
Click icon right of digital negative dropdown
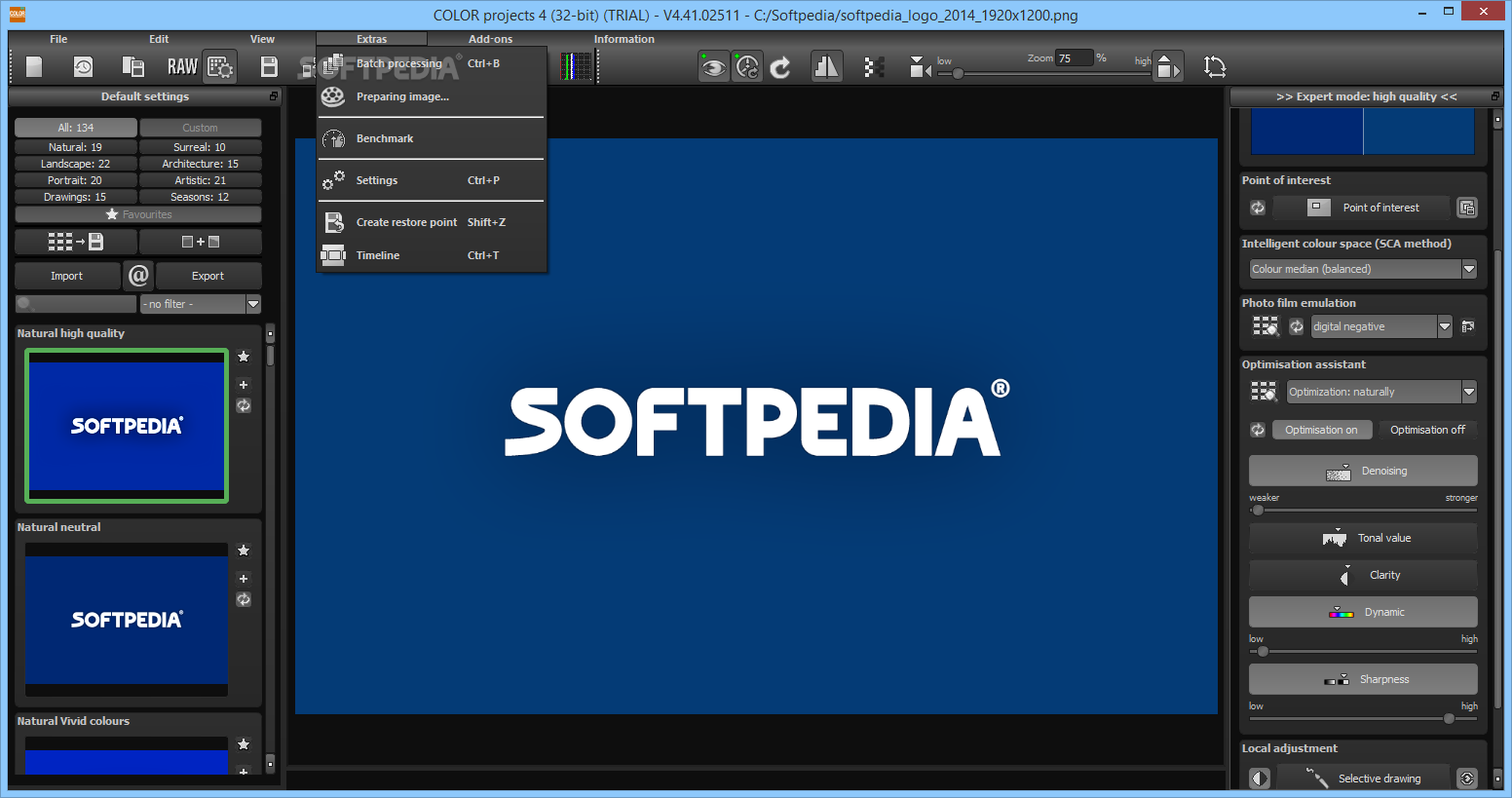pyautogui.click(x=1467, y=326)
